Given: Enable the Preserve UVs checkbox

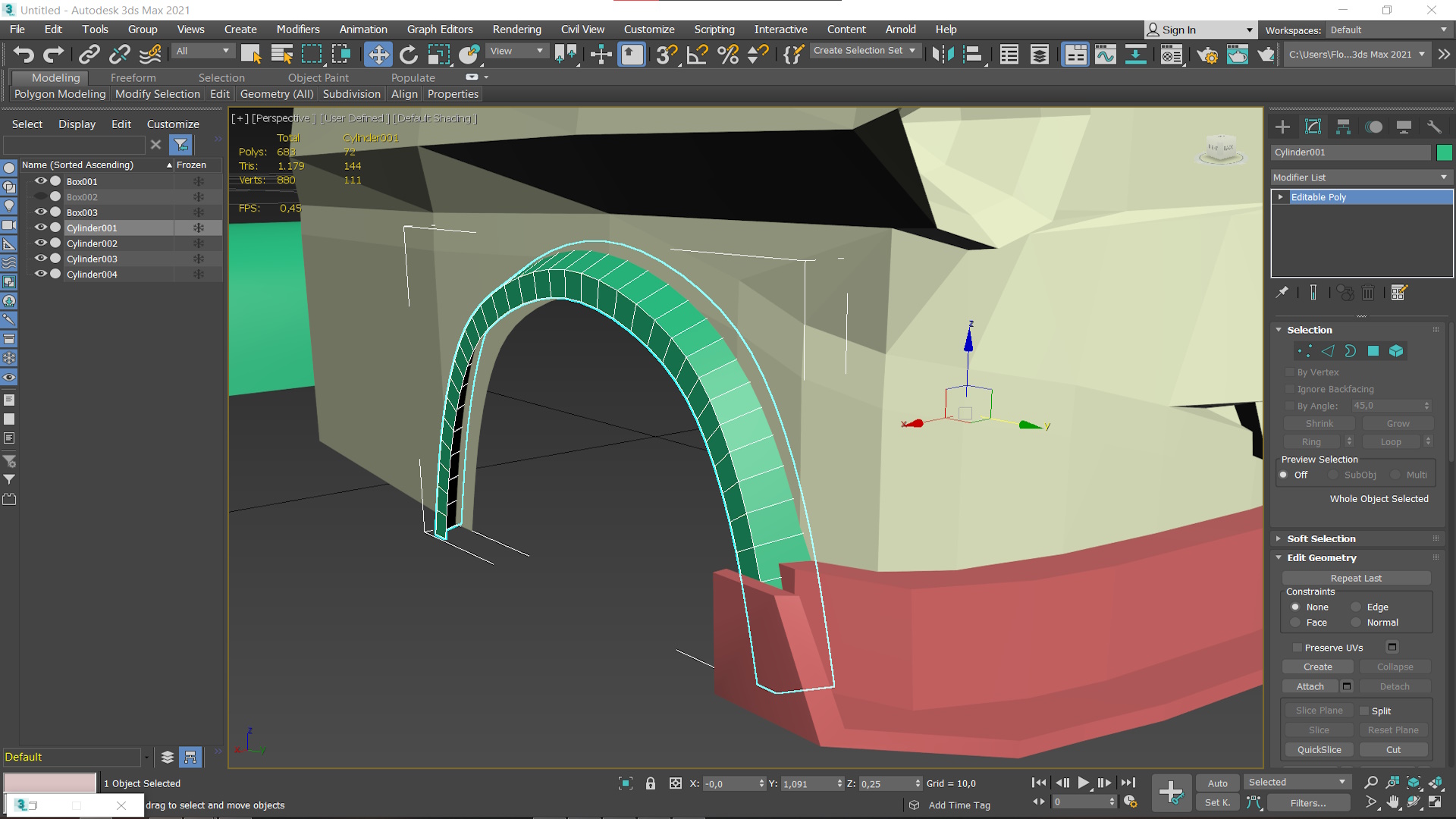Looking at the screenshot, I should tap(1298, 648).
